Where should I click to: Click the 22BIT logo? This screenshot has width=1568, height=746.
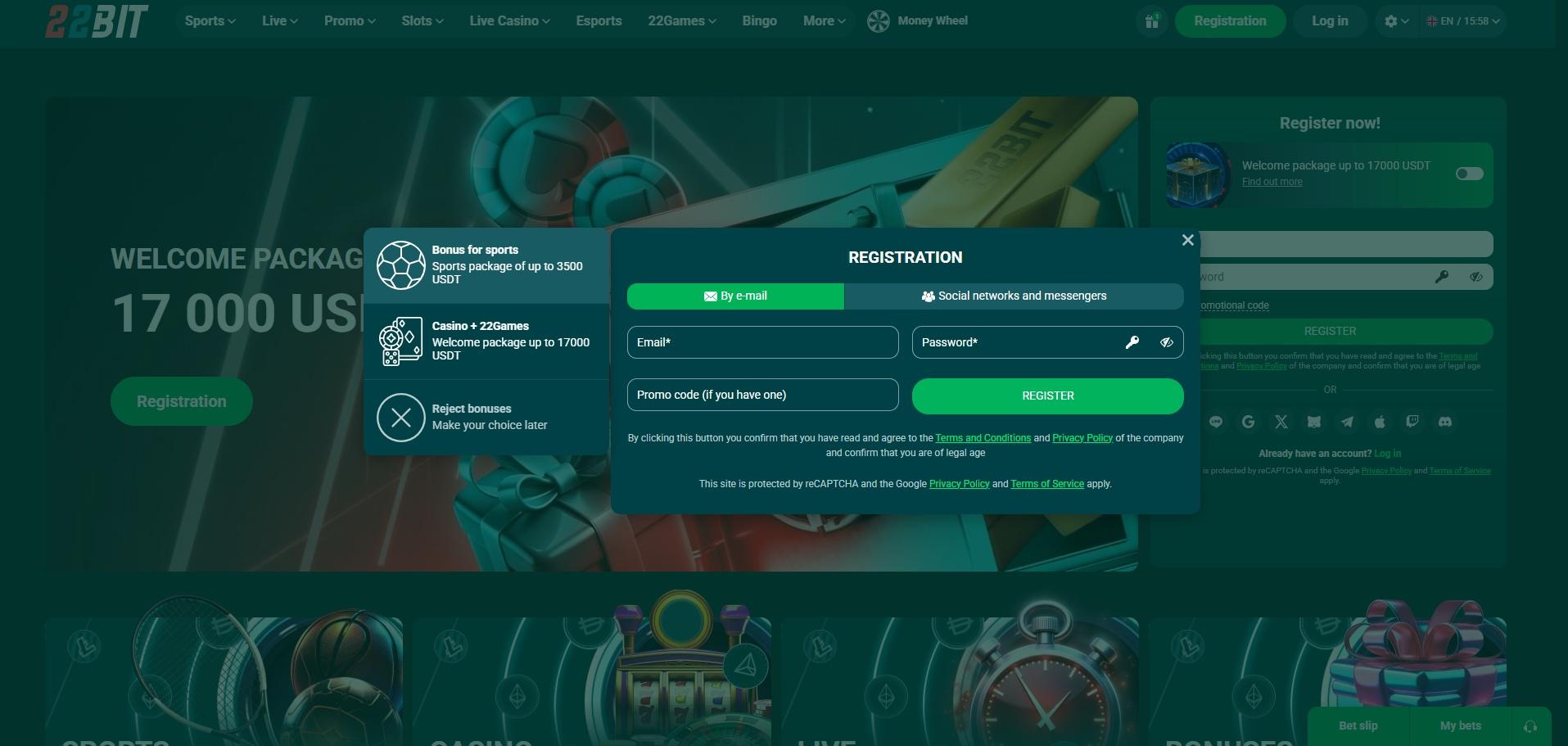[97, 21]
